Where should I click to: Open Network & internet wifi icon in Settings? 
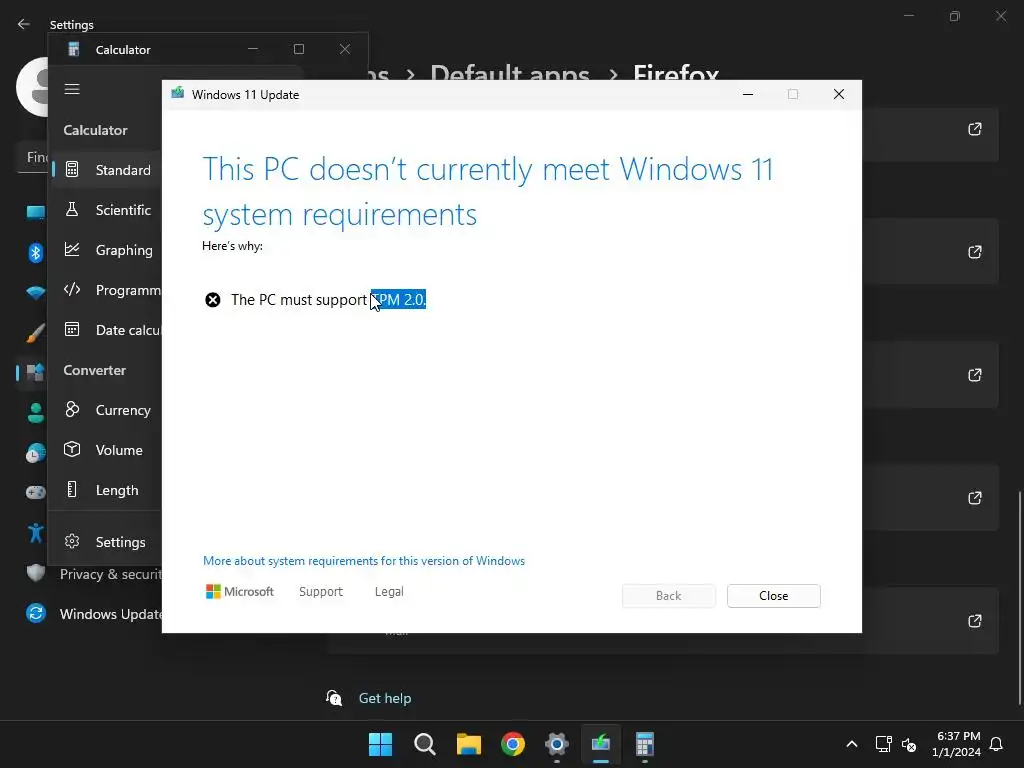pyautogui.click(x=36, y=293)
